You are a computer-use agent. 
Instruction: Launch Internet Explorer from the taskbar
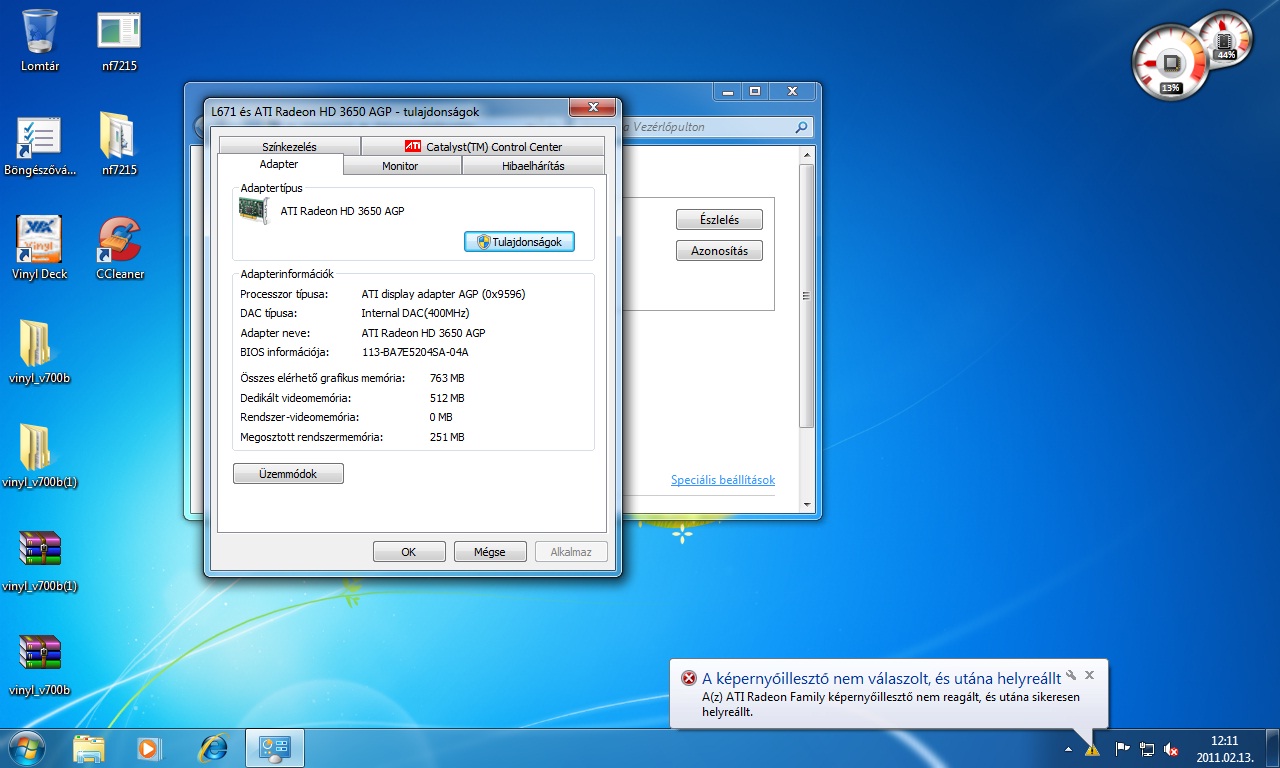pyautogui.click(x=212, y=747)
